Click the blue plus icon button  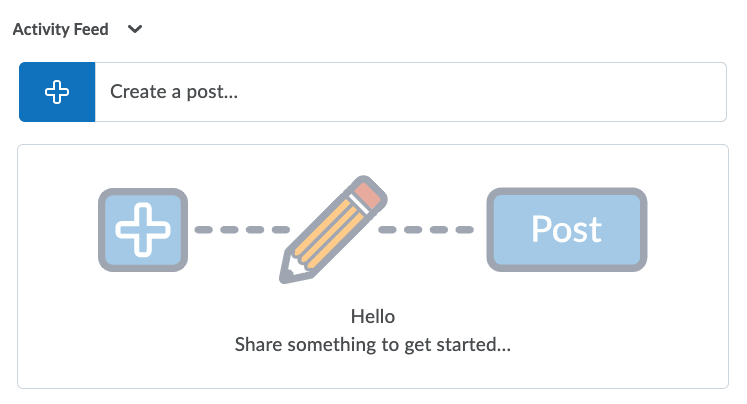[x=57, y=92]
